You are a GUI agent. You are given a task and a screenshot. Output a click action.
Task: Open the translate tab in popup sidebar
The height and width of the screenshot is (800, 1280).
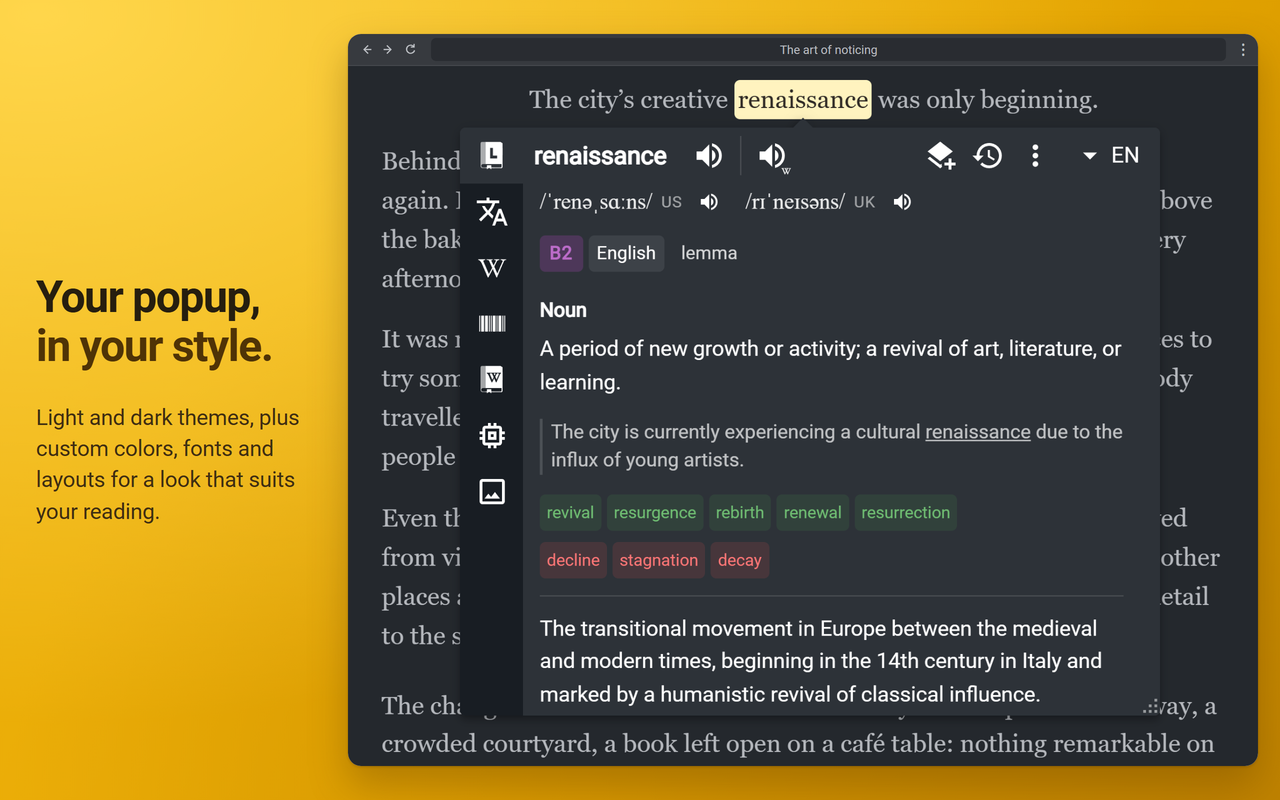click(492, 212)
